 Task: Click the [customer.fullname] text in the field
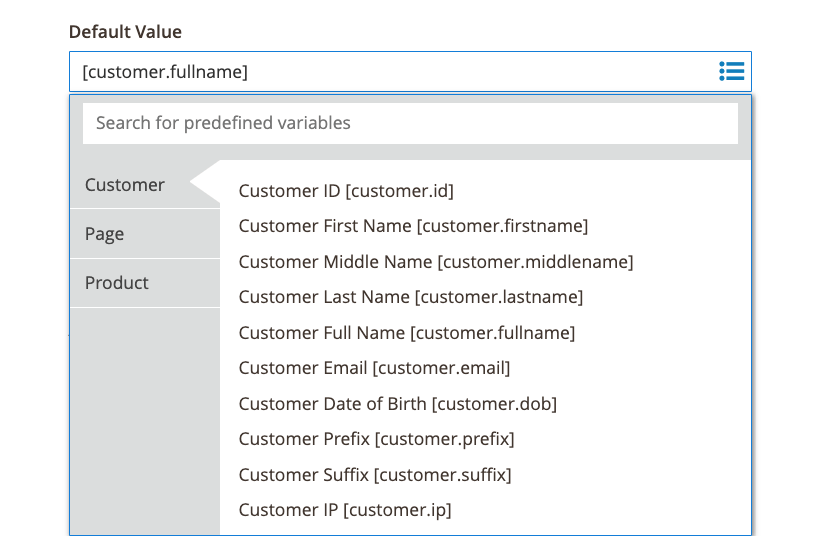click(165, 72)
